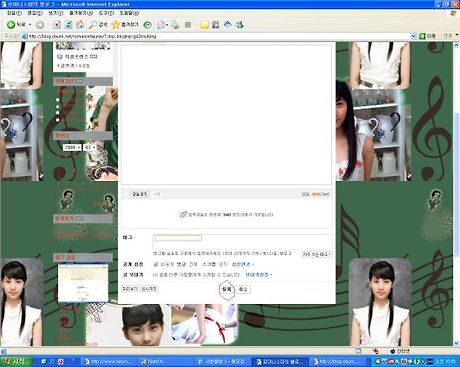460x367 pixels.
Task: Open the 파일 (File) menu
Action: tap(14, 13)
